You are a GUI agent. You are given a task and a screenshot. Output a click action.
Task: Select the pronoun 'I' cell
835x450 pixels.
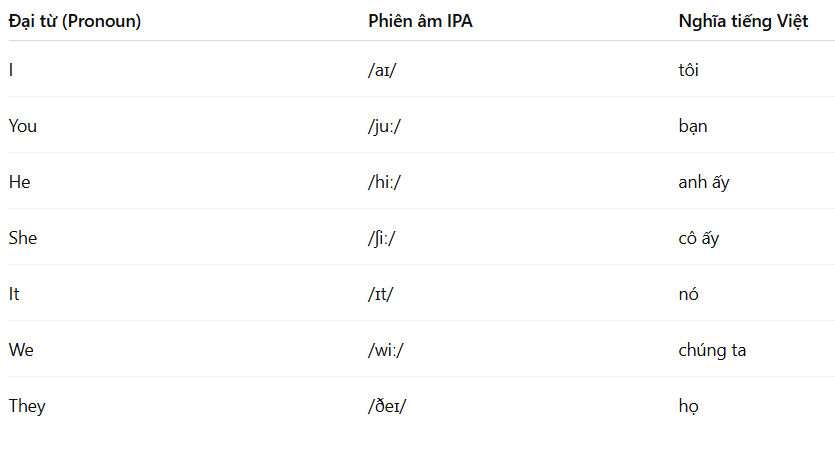[11, 70]
